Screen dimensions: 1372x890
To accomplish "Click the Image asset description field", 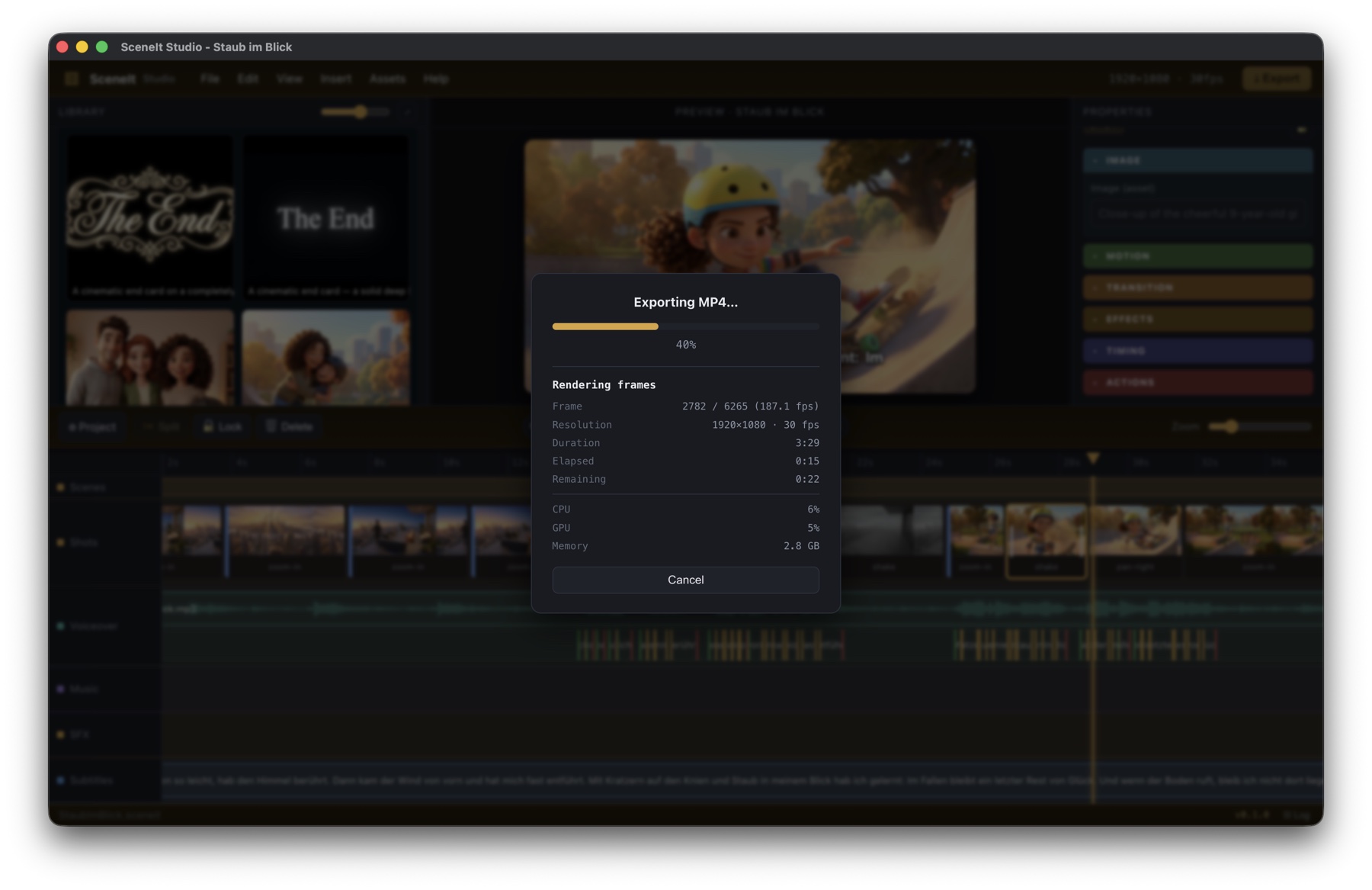I will coord(1197,214).
